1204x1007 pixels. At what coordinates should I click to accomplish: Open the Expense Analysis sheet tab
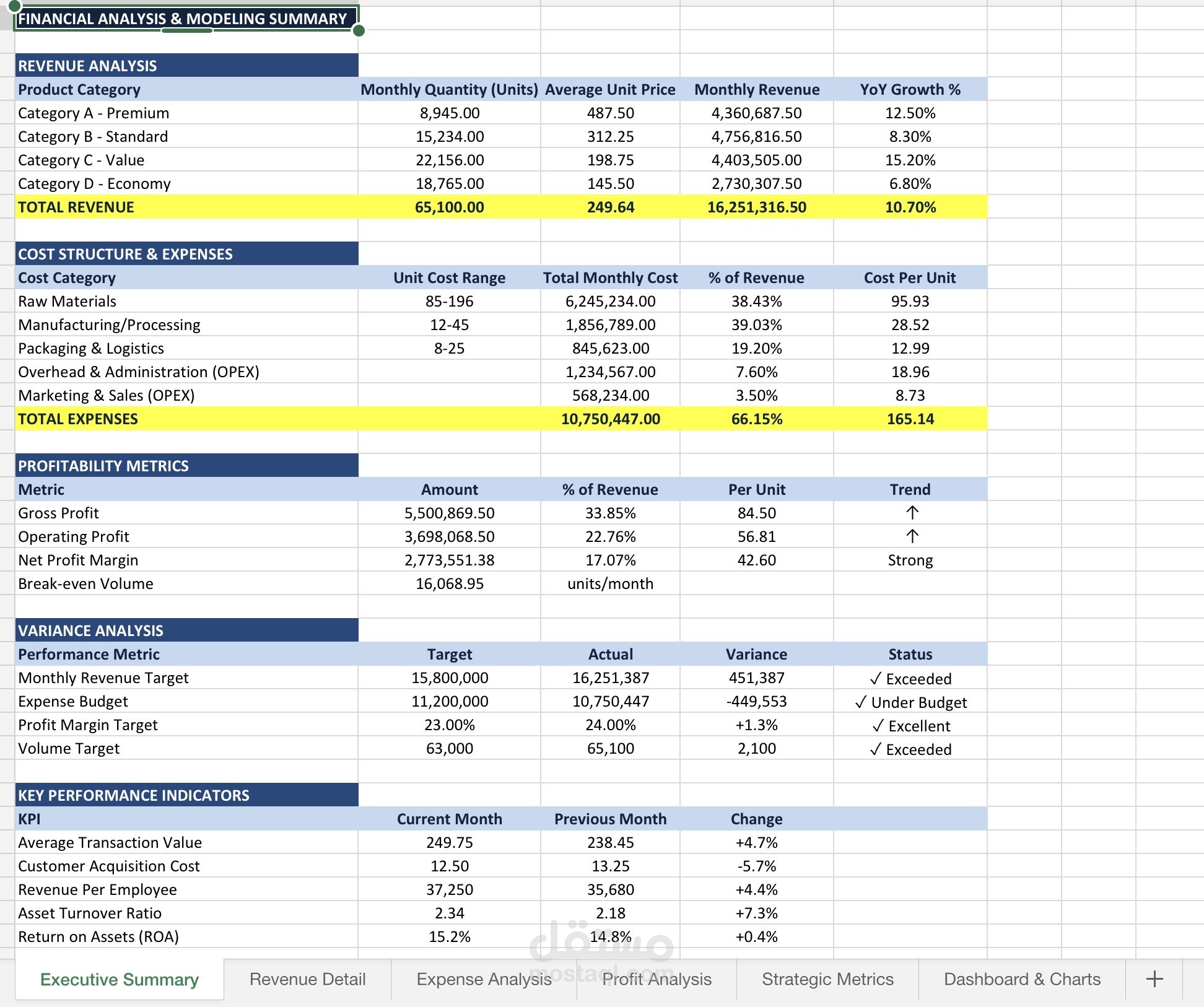[484, 979]
